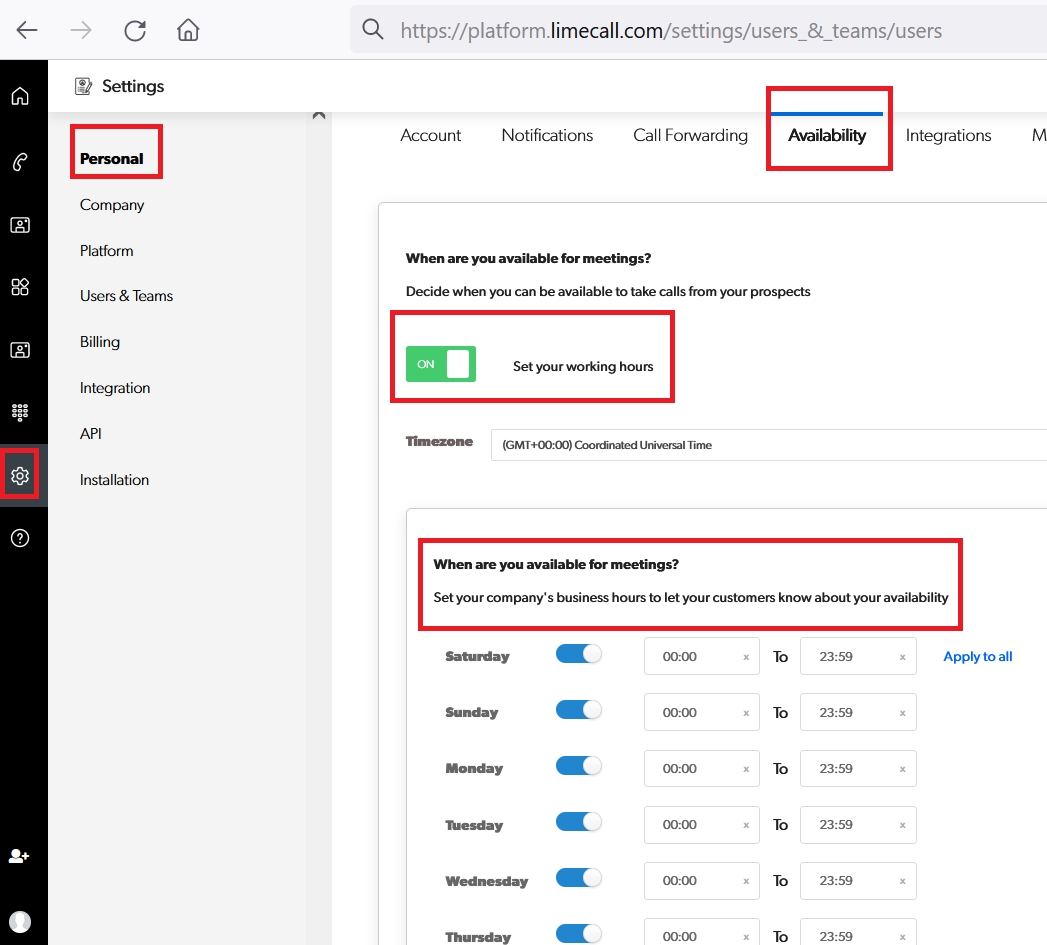
Task: Open the calls phone icon in the sidebar
Action: click(x=20, y=163)
